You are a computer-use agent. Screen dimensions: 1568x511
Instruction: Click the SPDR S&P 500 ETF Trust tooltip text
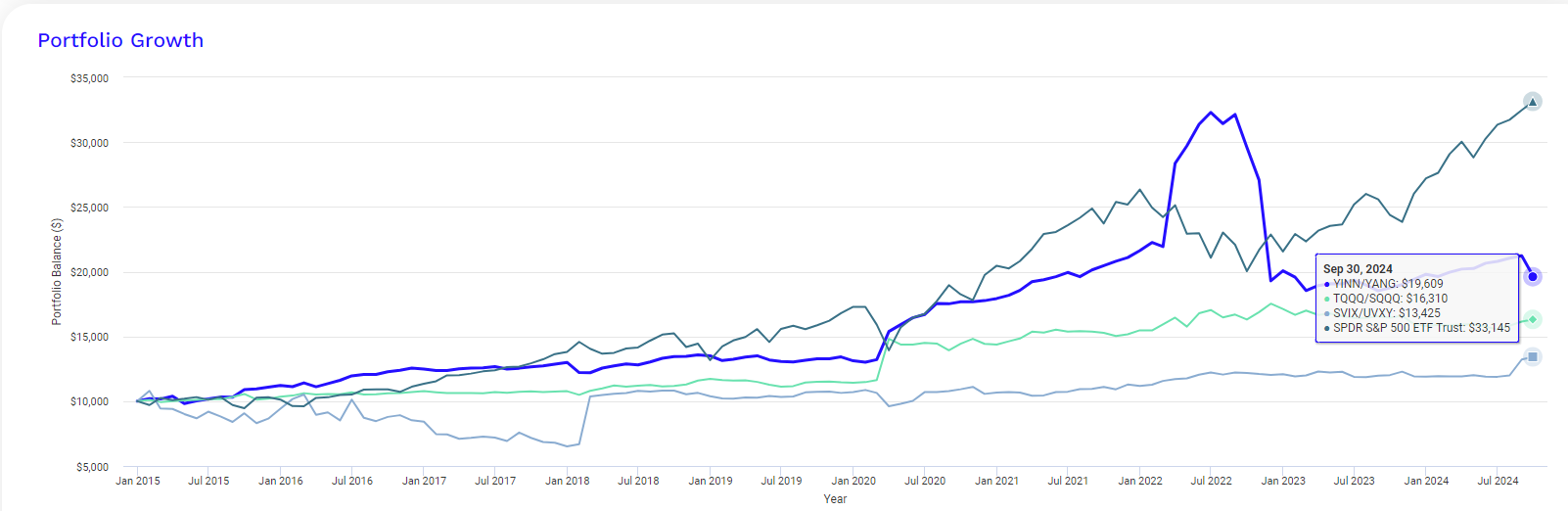[1421, 328]
